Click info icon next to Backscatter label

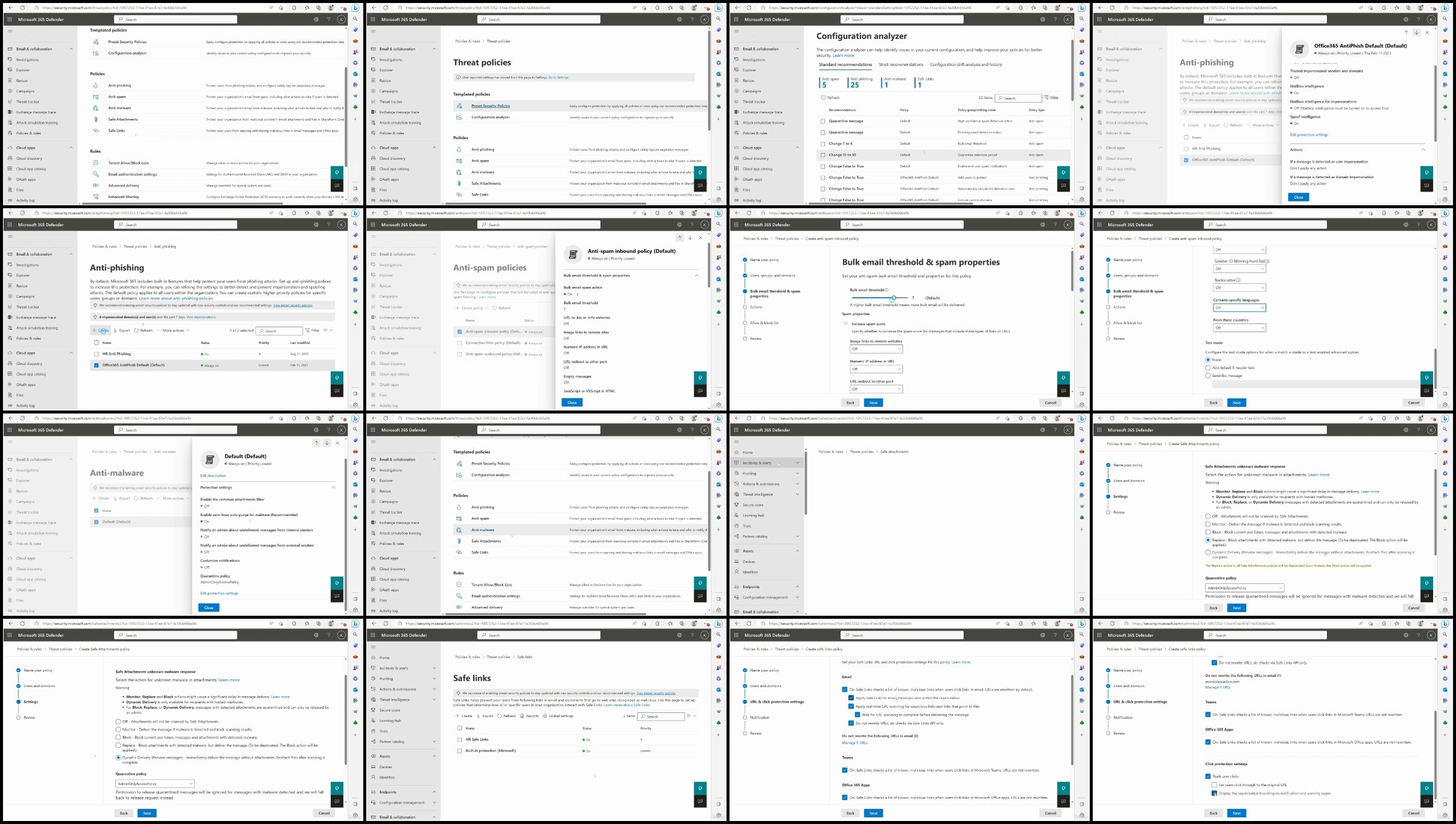tap(1238, 280)
